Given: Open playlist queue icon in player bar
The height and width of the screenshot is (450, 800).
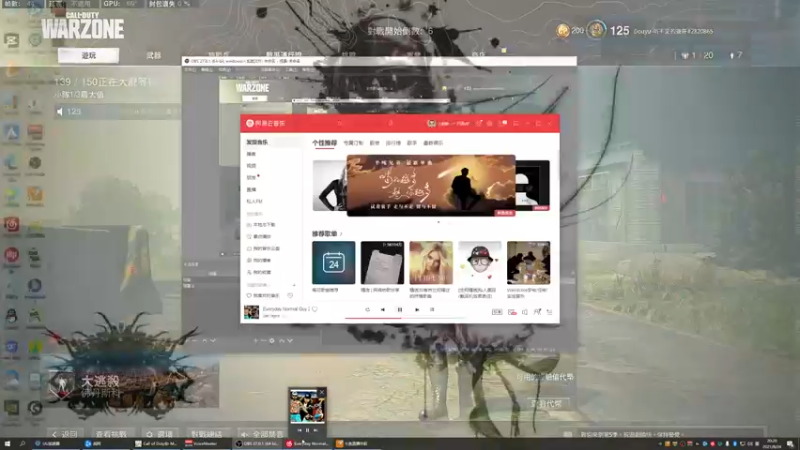Looking at the screenshot, I should [549, 312].
